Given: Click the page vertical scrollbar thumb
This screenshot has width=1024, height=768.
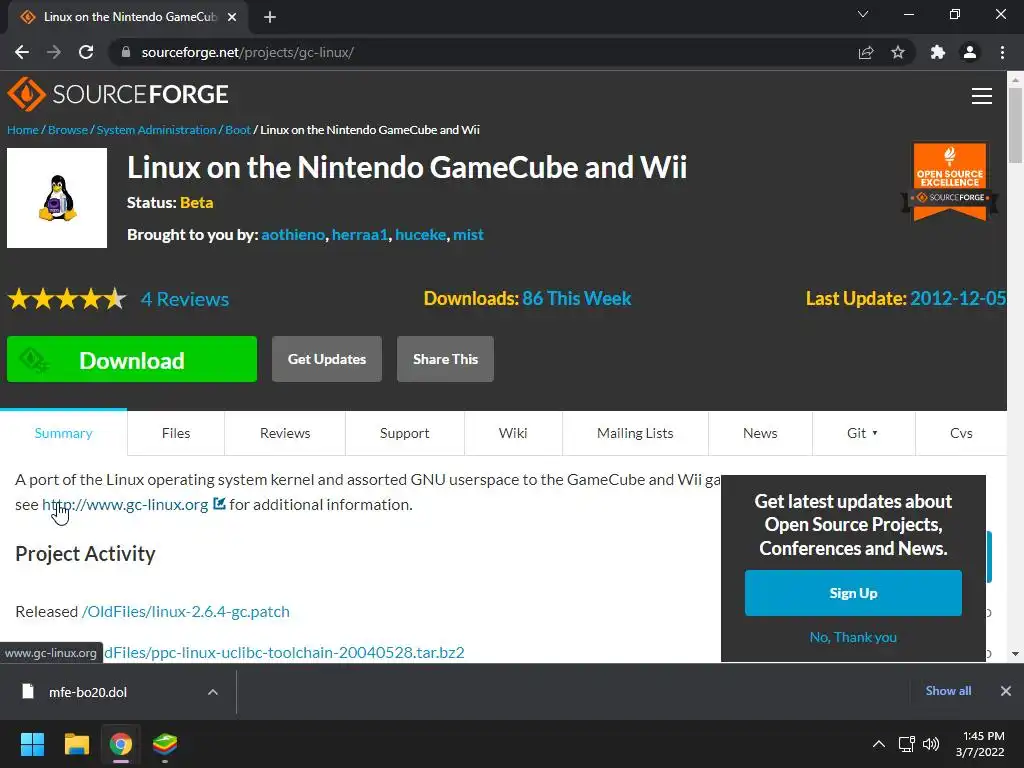Looking at the screenshot, I should point(1015,125).
